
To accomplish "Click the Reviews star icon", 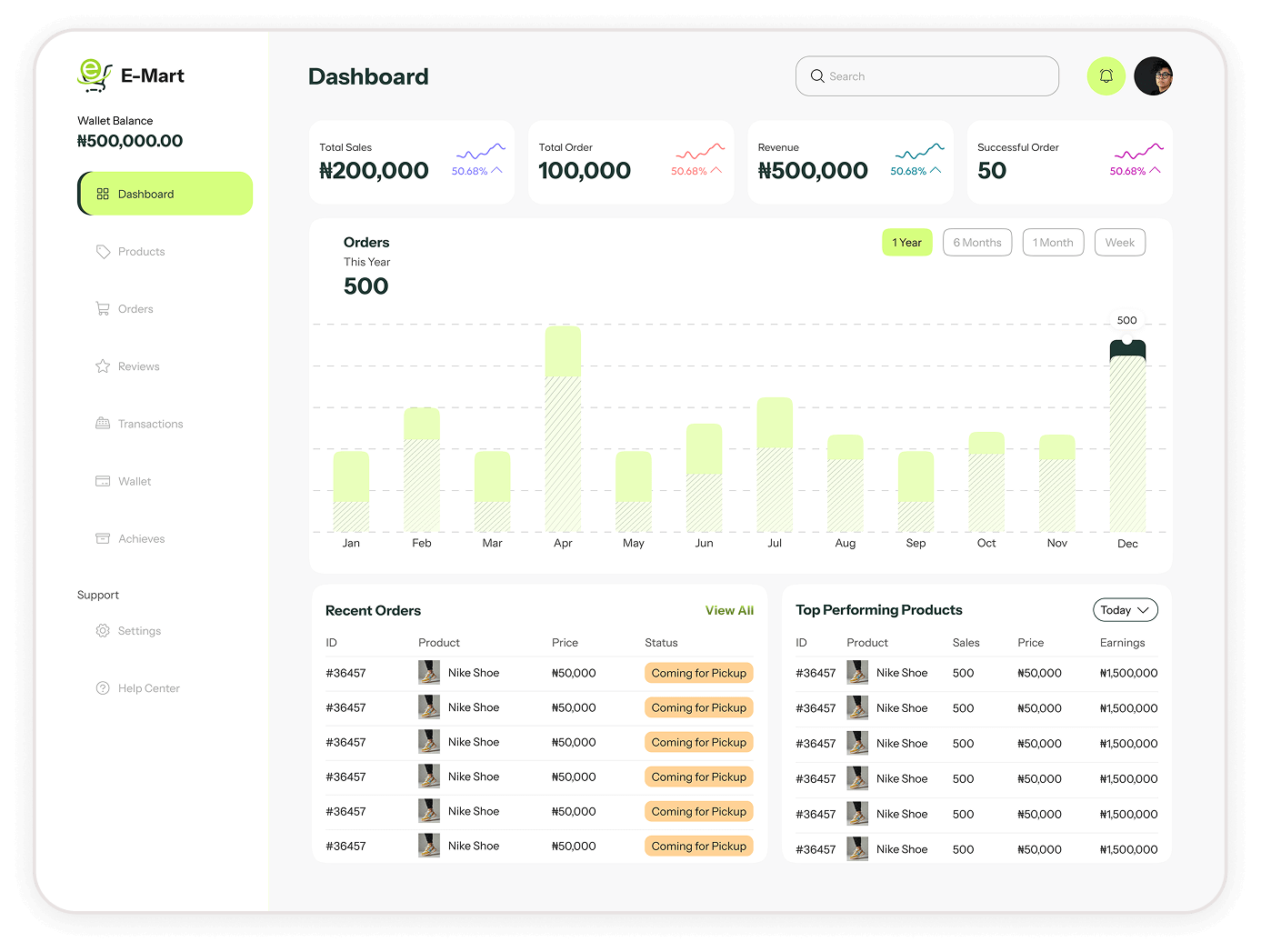I will [x=103, y=366].
